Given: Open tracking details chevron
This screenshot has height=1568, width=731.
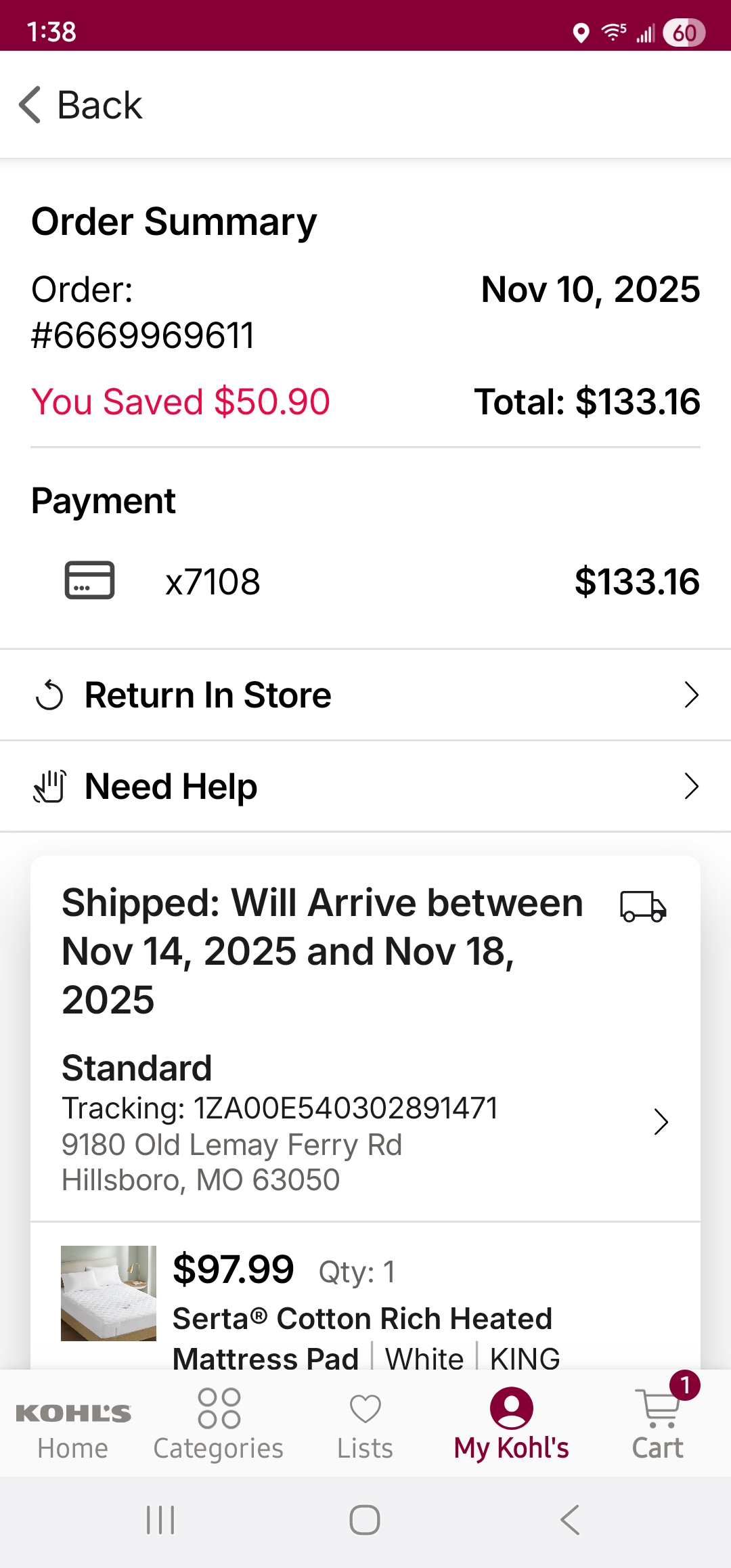Looking at the screenshot, I should click(x=661, y=1122).
